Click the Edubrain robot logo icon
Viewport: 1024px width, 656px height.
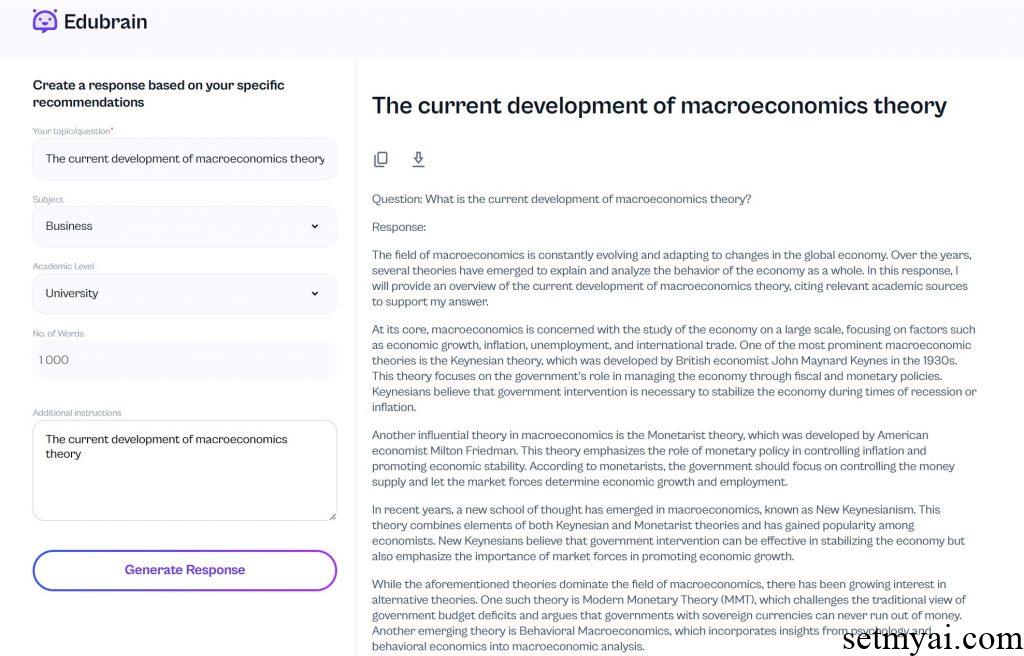(45, 21)
